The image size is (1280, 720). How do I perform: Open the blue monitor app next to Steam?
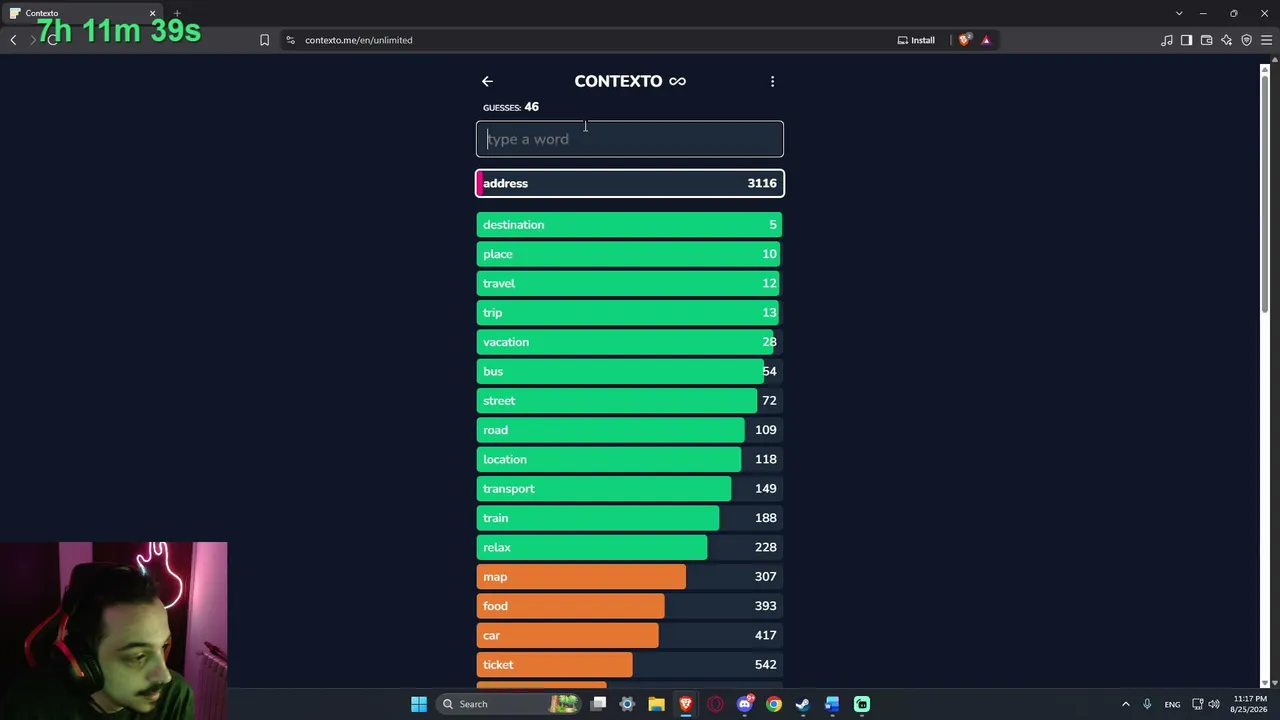[832, 704]
